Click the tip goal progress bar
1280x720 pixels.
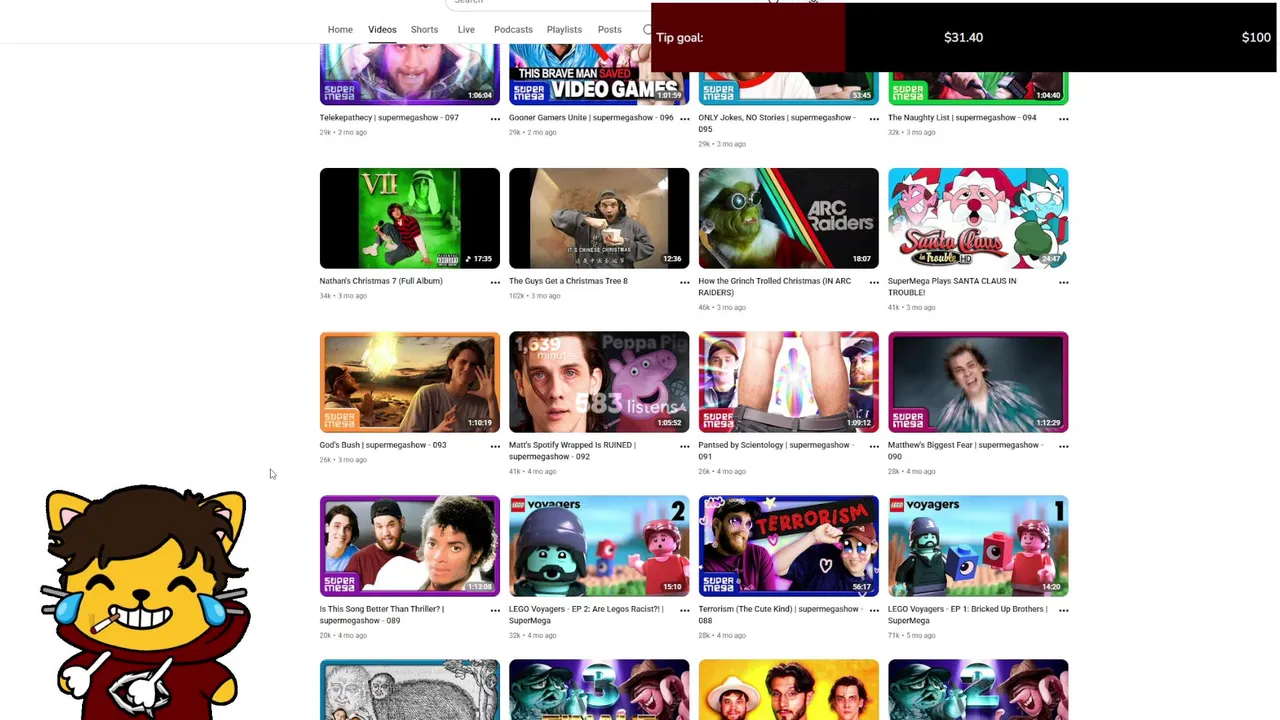(964, 37)
